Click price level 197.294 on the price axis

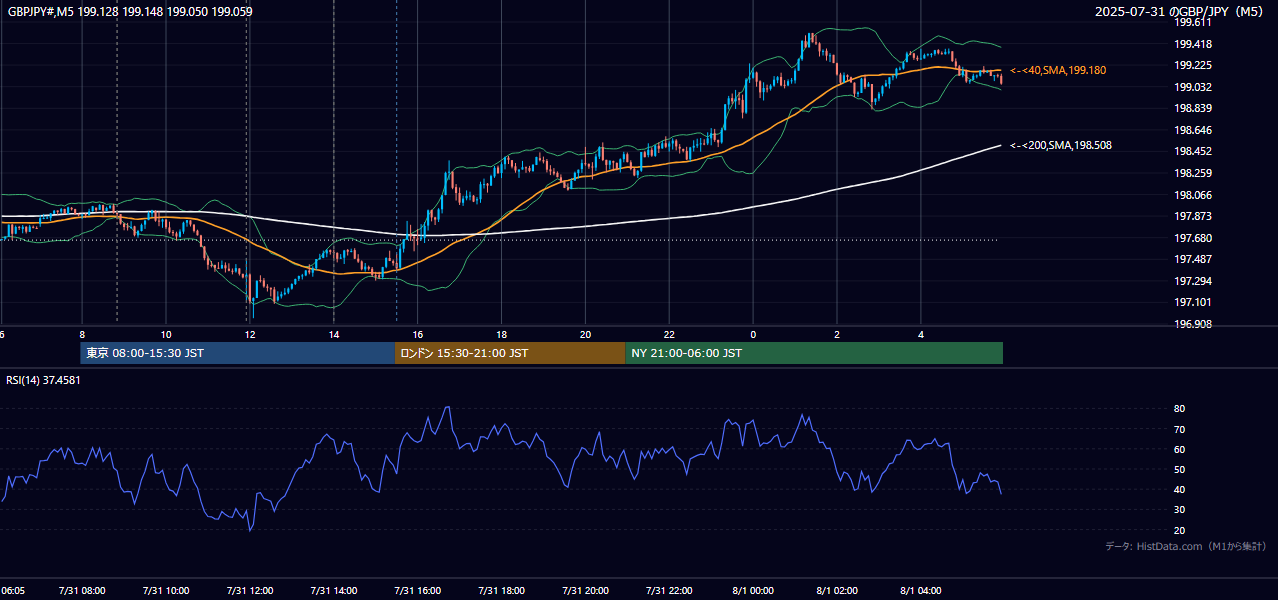click(x=1192, y=281)
